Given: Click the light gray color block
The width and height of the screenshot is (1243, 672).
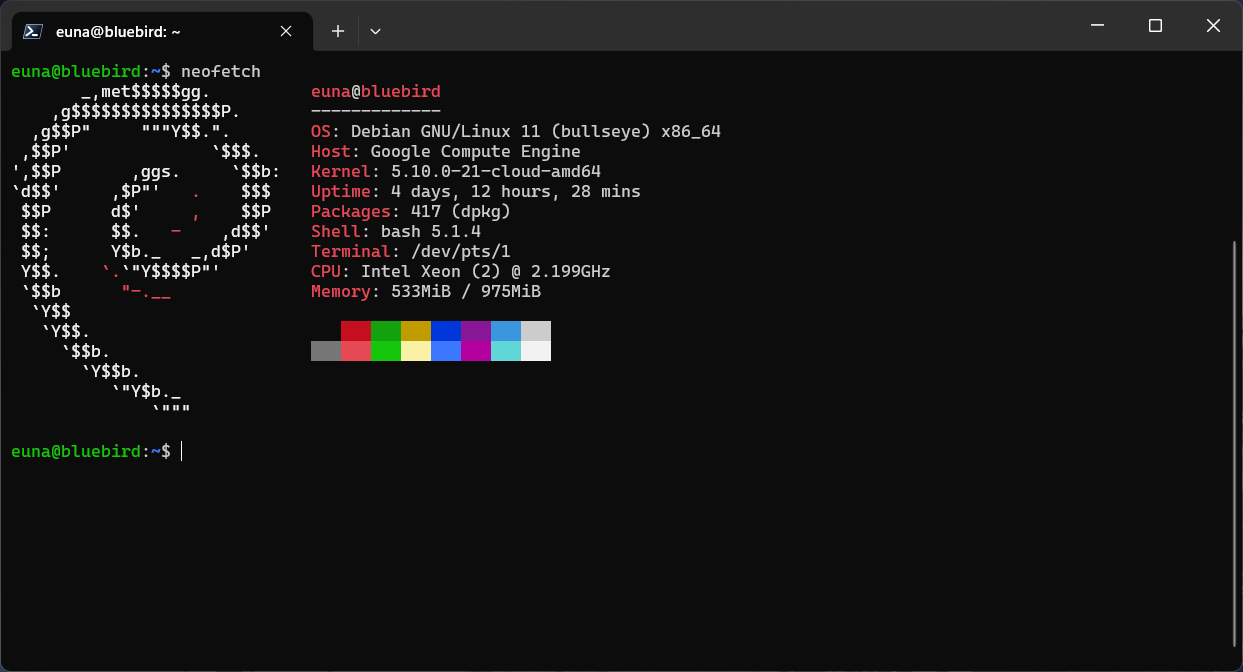Looking at the screenshot, I should tap(536, 331).
